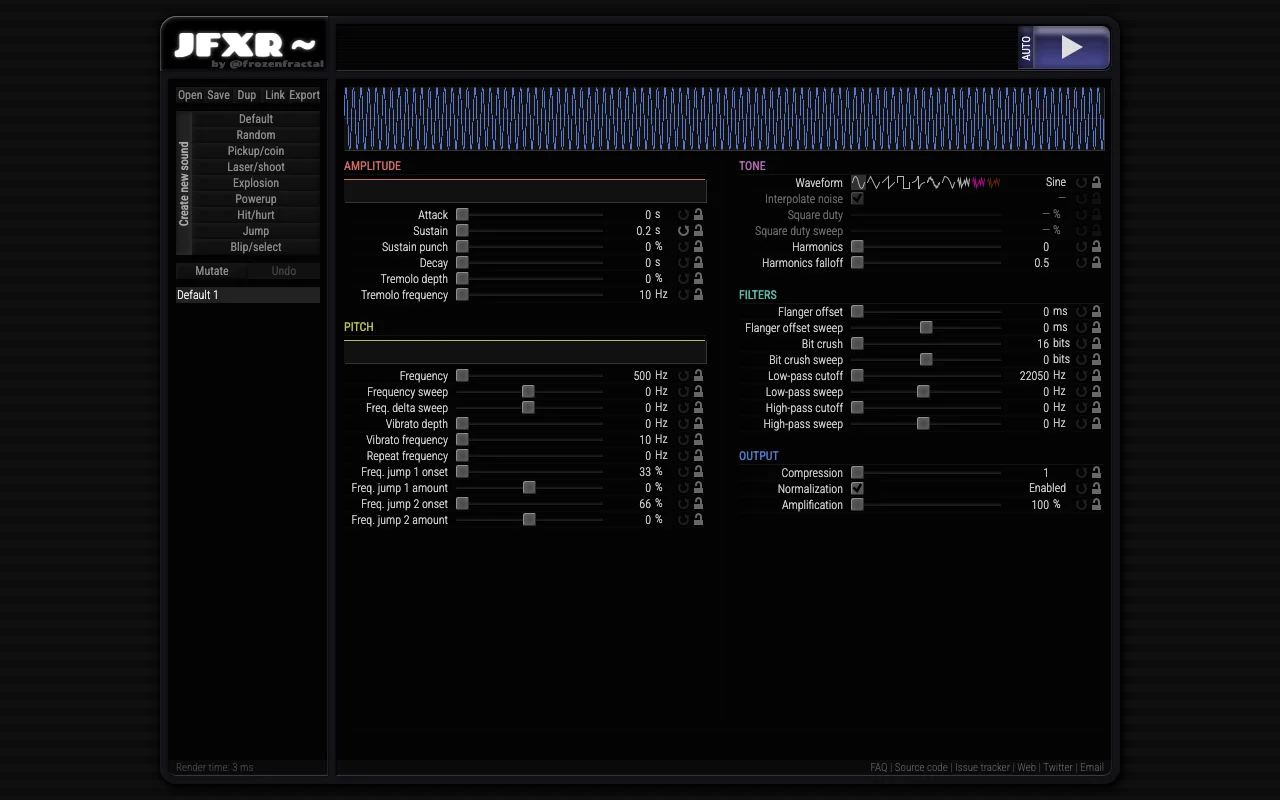1280x800 pixels.
Task: Create a new Hit/hurt sound
Action: pos(256,215)
